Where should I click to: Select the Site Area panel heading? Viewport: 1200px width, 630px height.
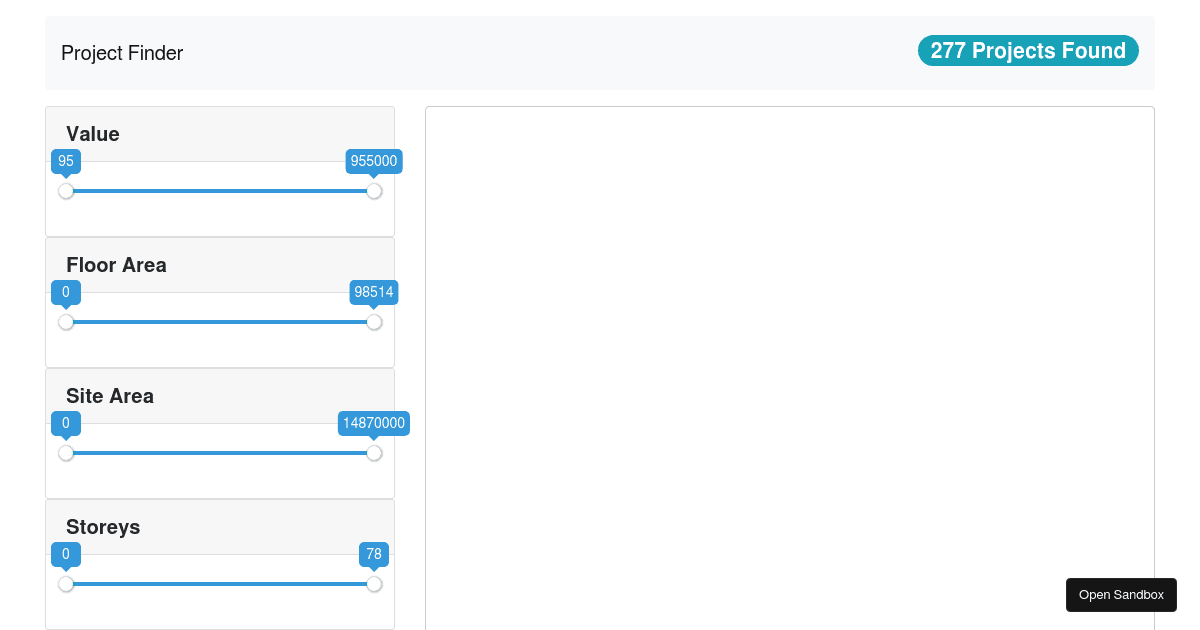[x=110, y=396]
